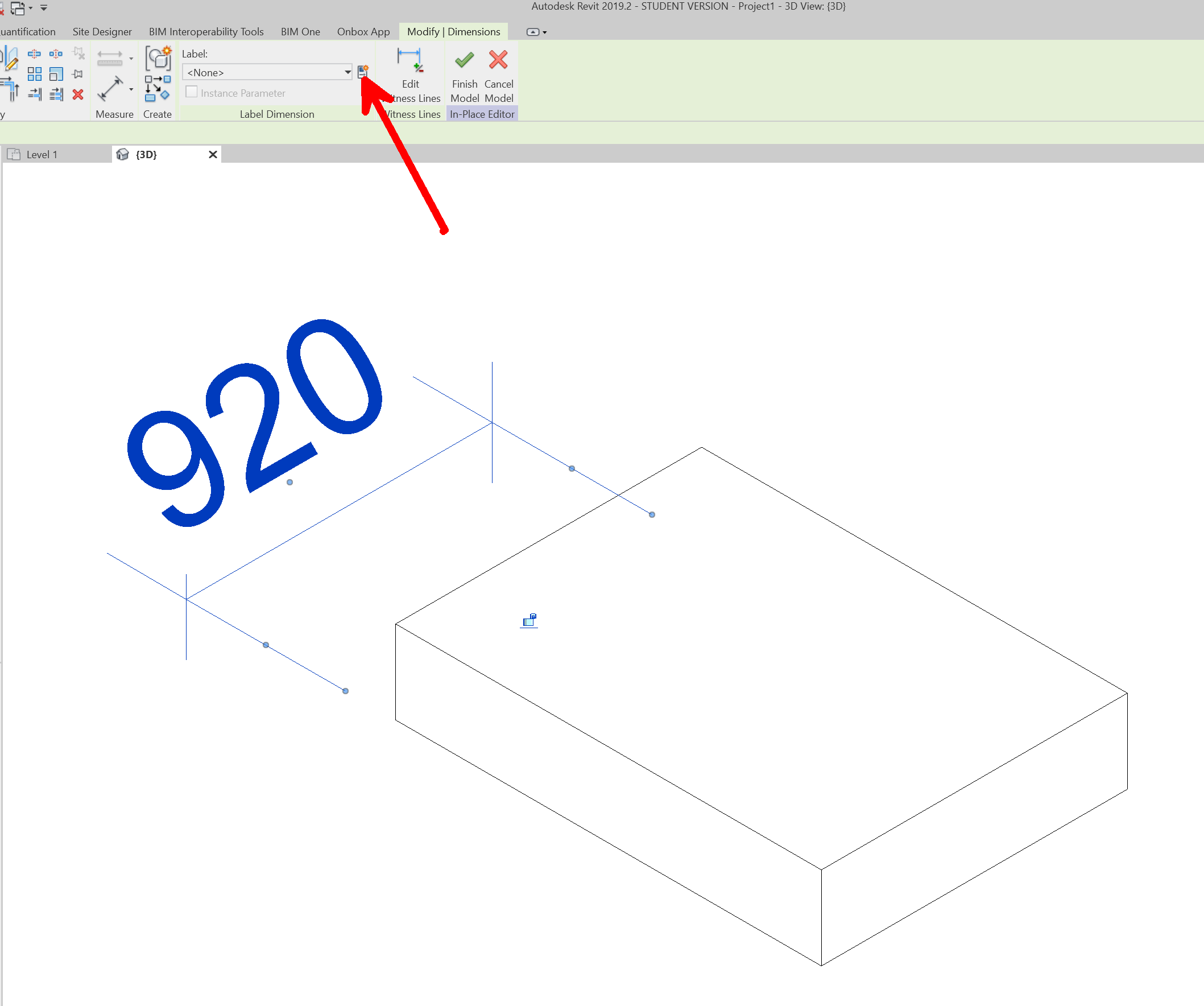Select the Modify | Dimensions ribbon tab
The image size is (1204, 1006).
pos(452,31)
